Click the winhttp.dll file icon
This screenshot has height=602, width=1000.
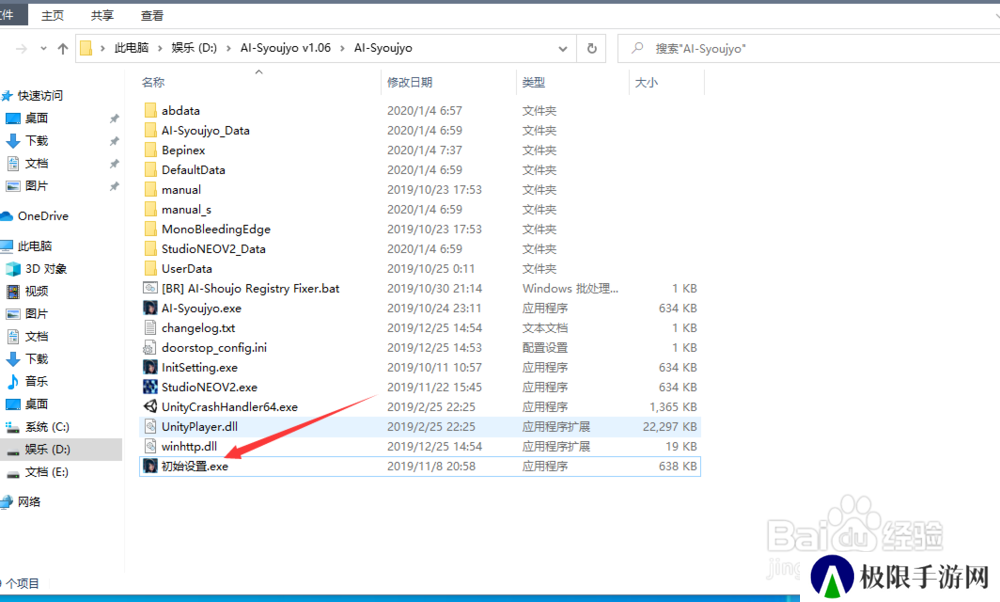151,446
